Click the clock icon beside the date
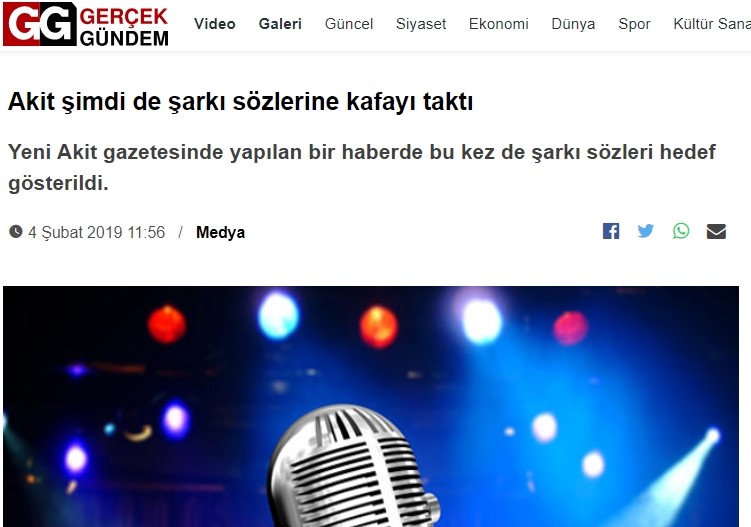 pyautogui.click(x=16, y=232)
